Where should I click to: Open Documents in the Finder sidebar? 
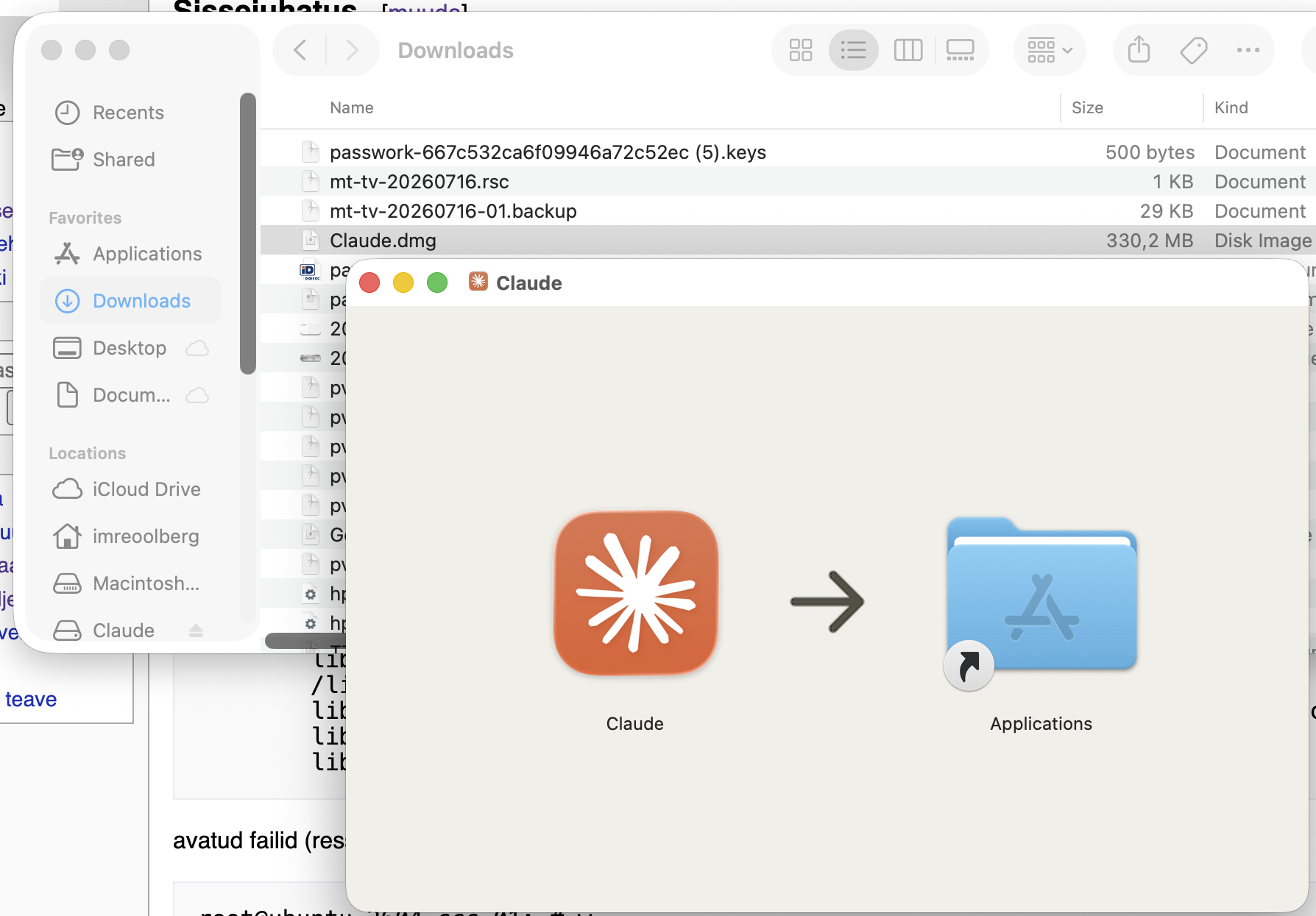[x=112, y=395]
